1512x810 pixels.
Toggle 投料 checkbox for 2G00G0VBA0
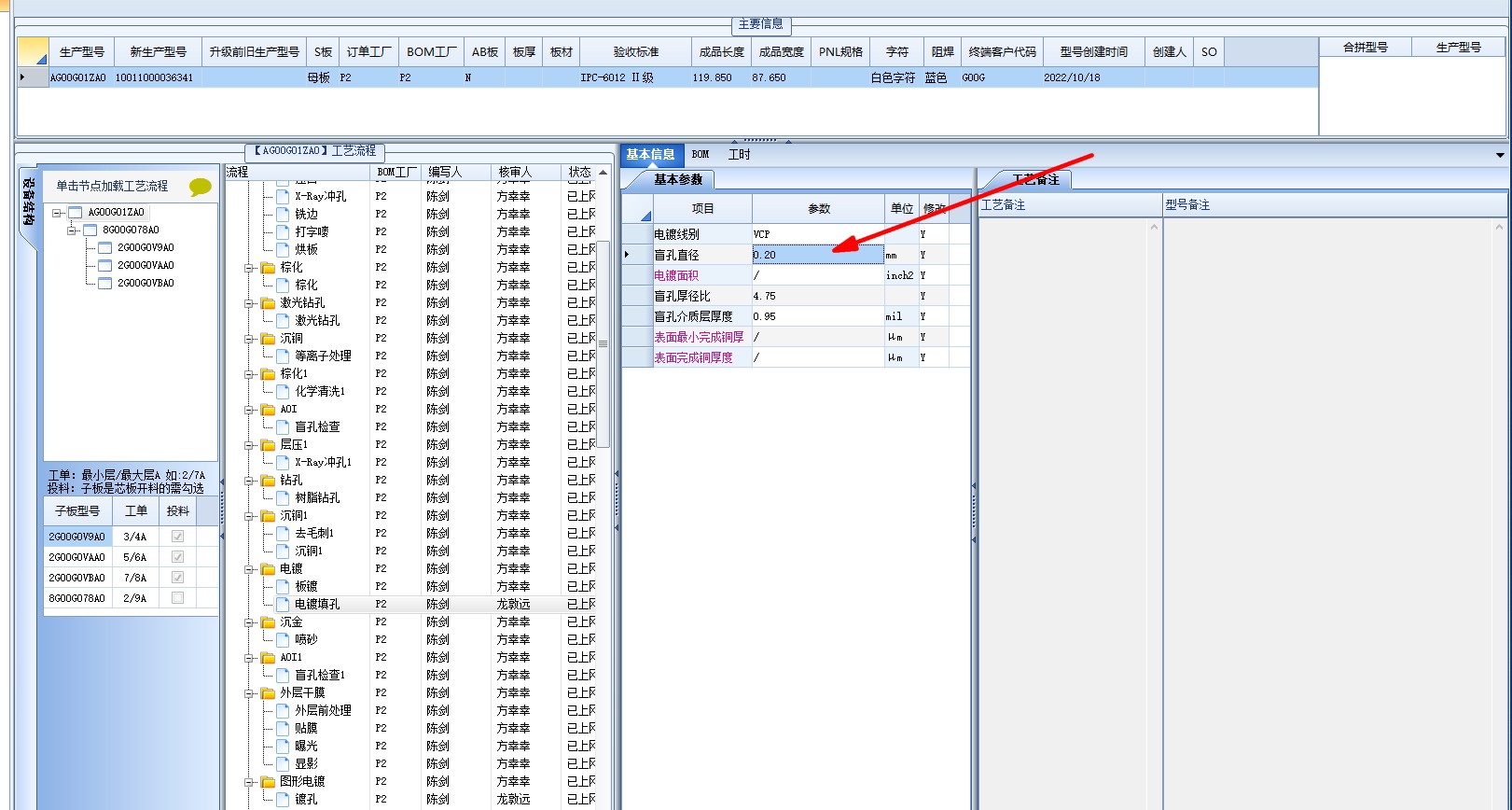click(x=177, y=578)
